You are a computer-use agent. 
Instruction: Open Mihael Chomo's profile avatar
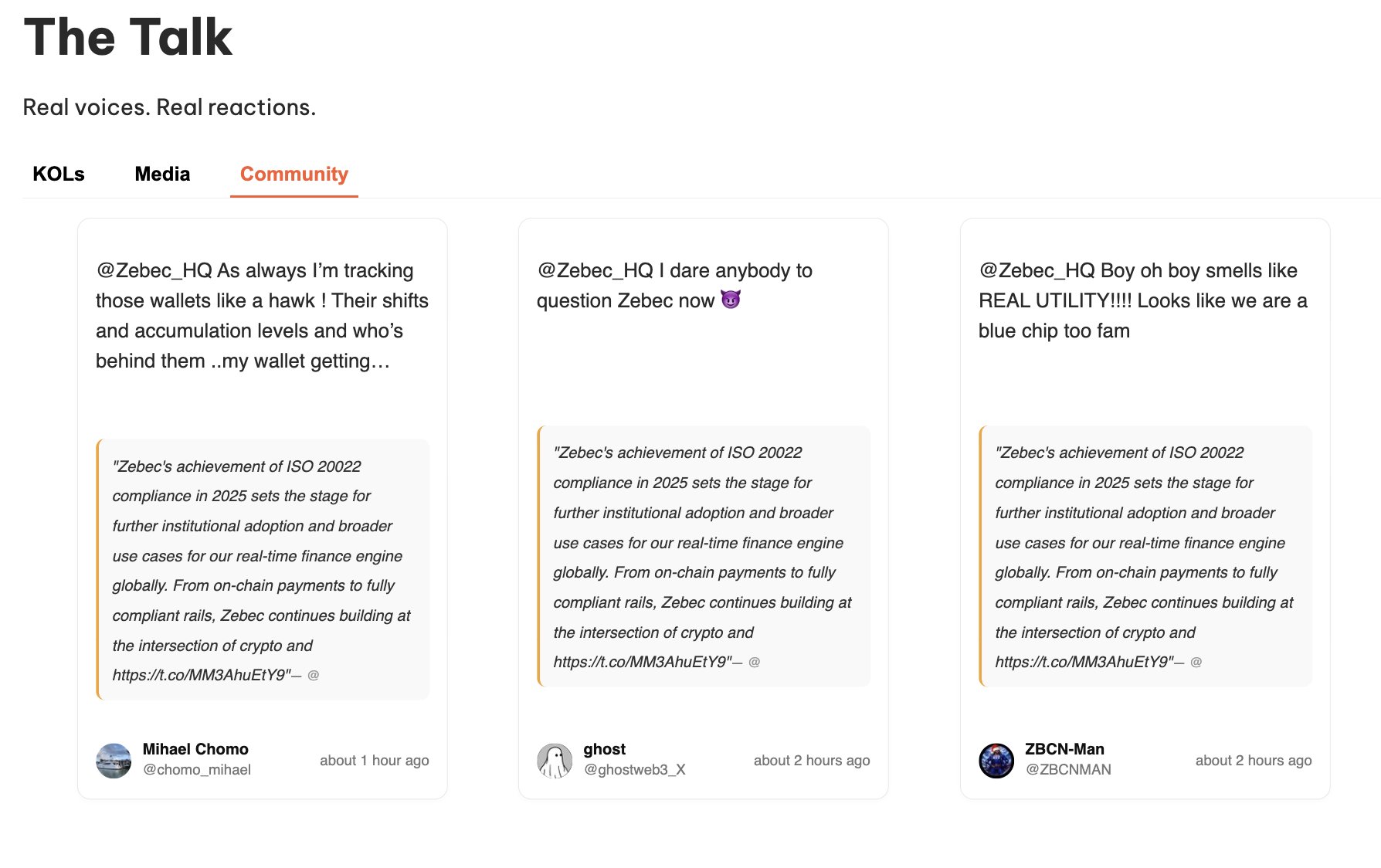point(114,761)
